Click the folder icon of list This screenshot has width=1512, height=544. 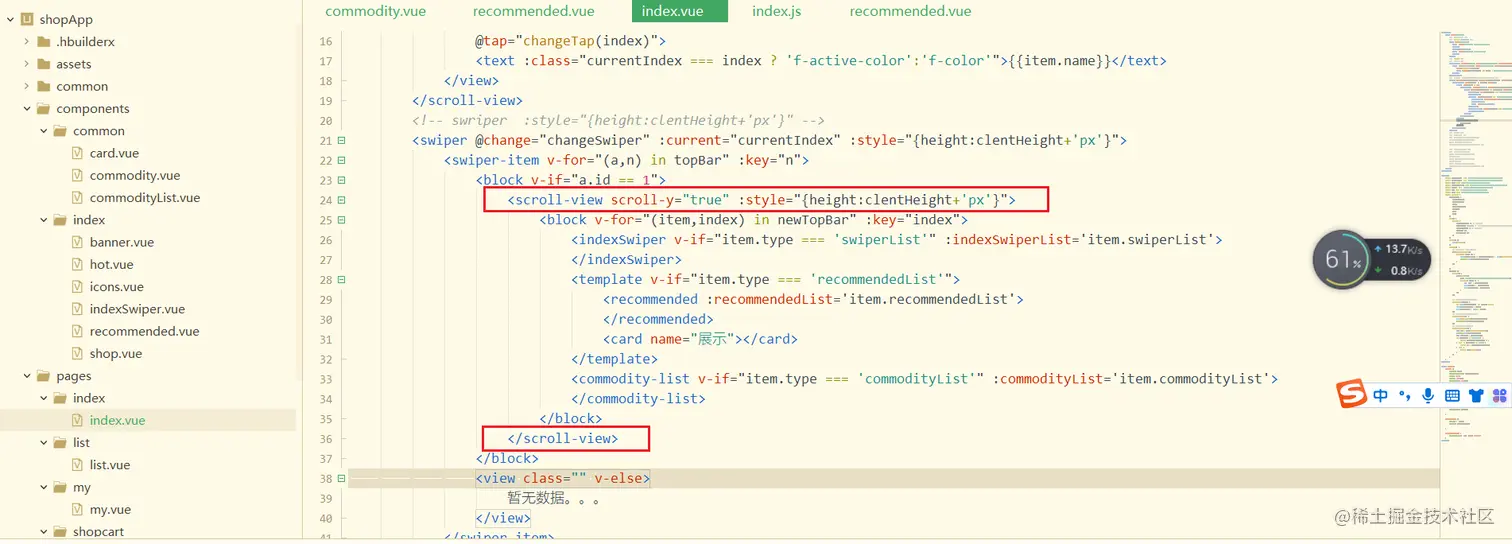pos(60,442)
